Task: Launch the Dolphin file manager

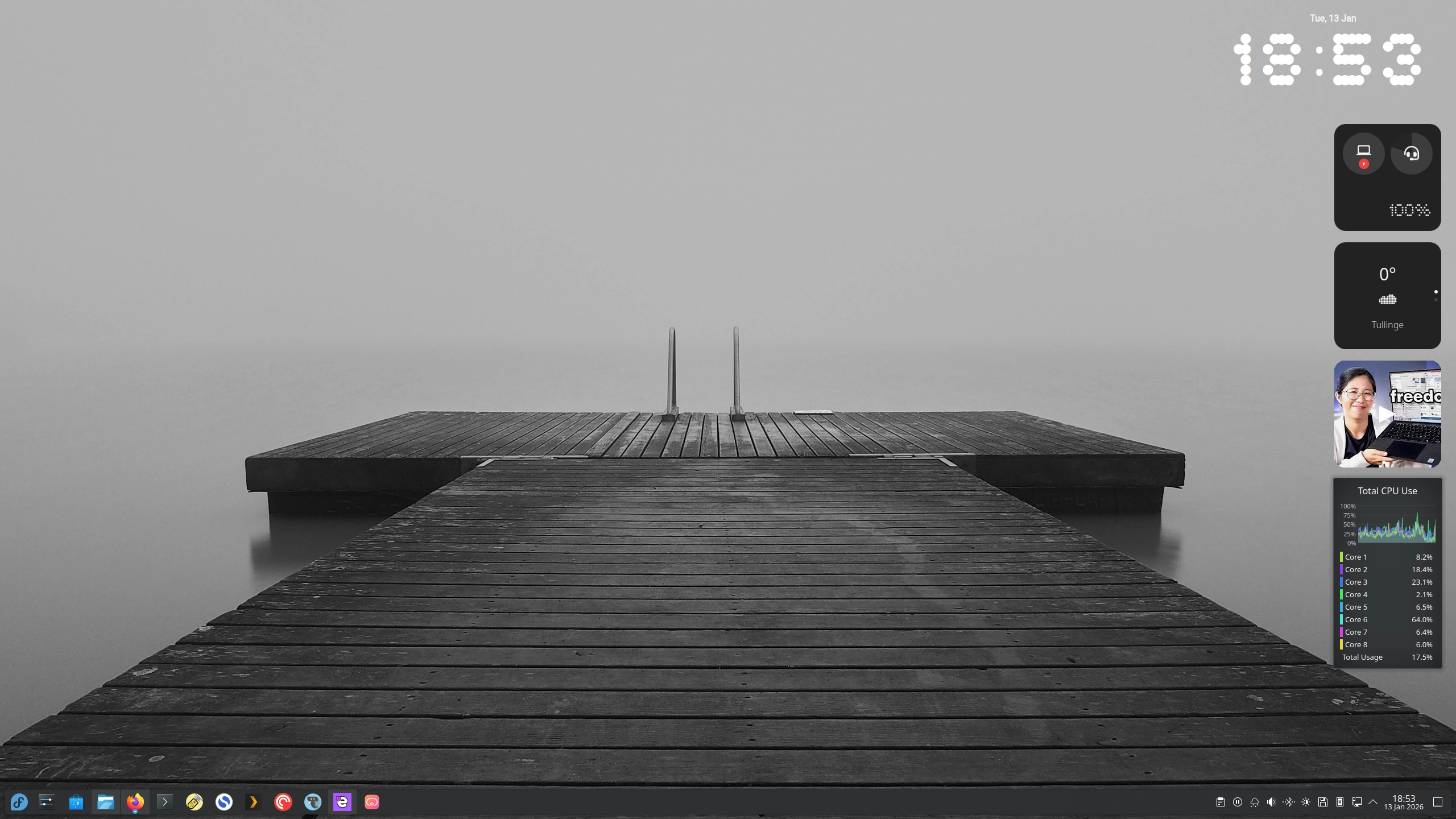Action: 106,802
